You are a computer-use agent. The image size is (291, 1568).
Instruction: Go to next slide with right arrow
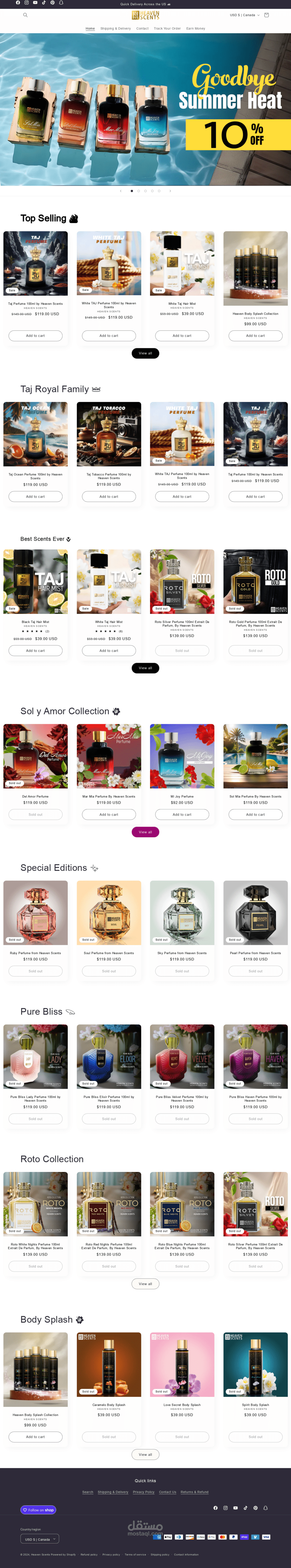point(170,191)
